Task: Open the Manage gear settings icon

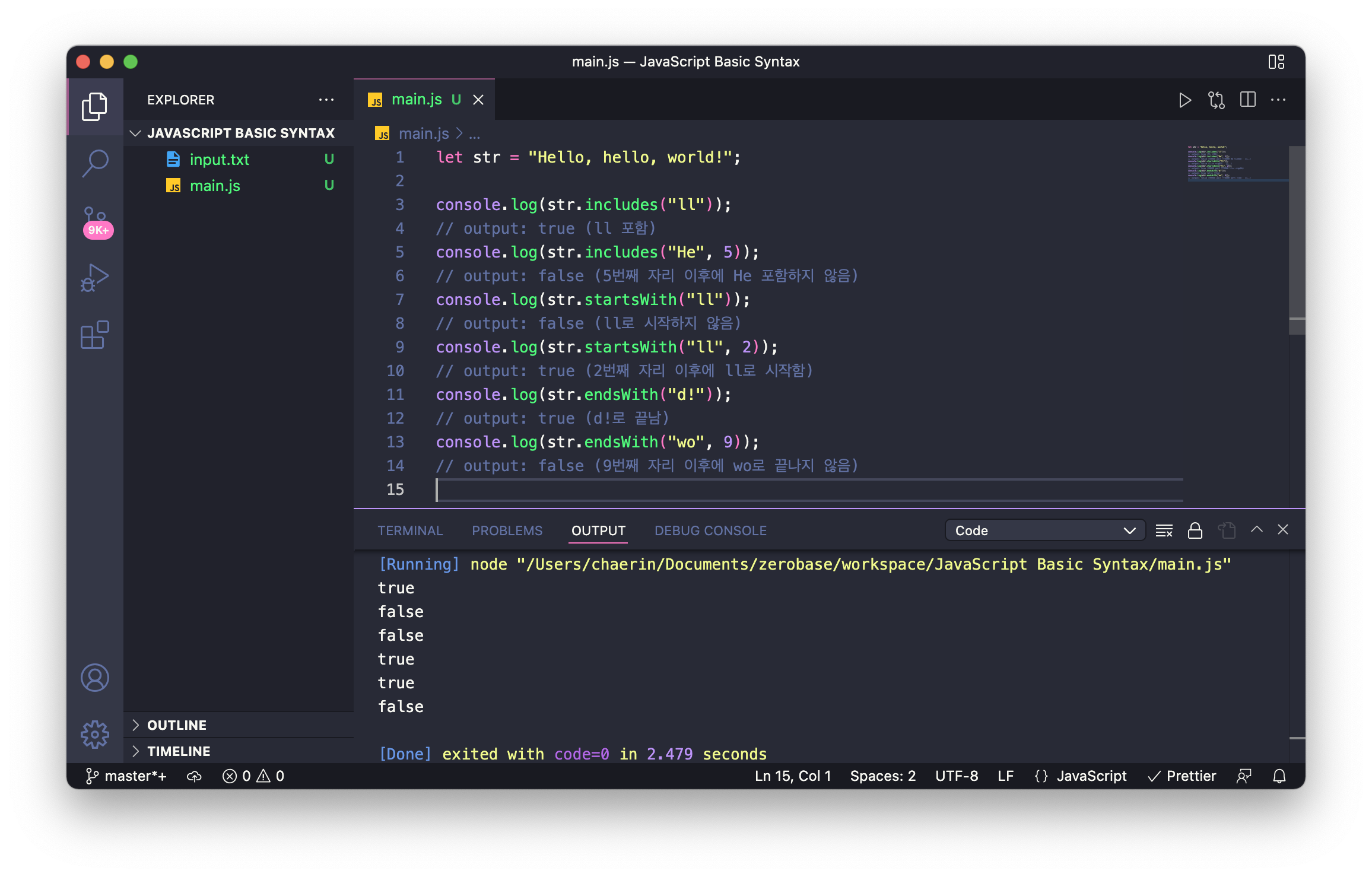Action: 95,735
